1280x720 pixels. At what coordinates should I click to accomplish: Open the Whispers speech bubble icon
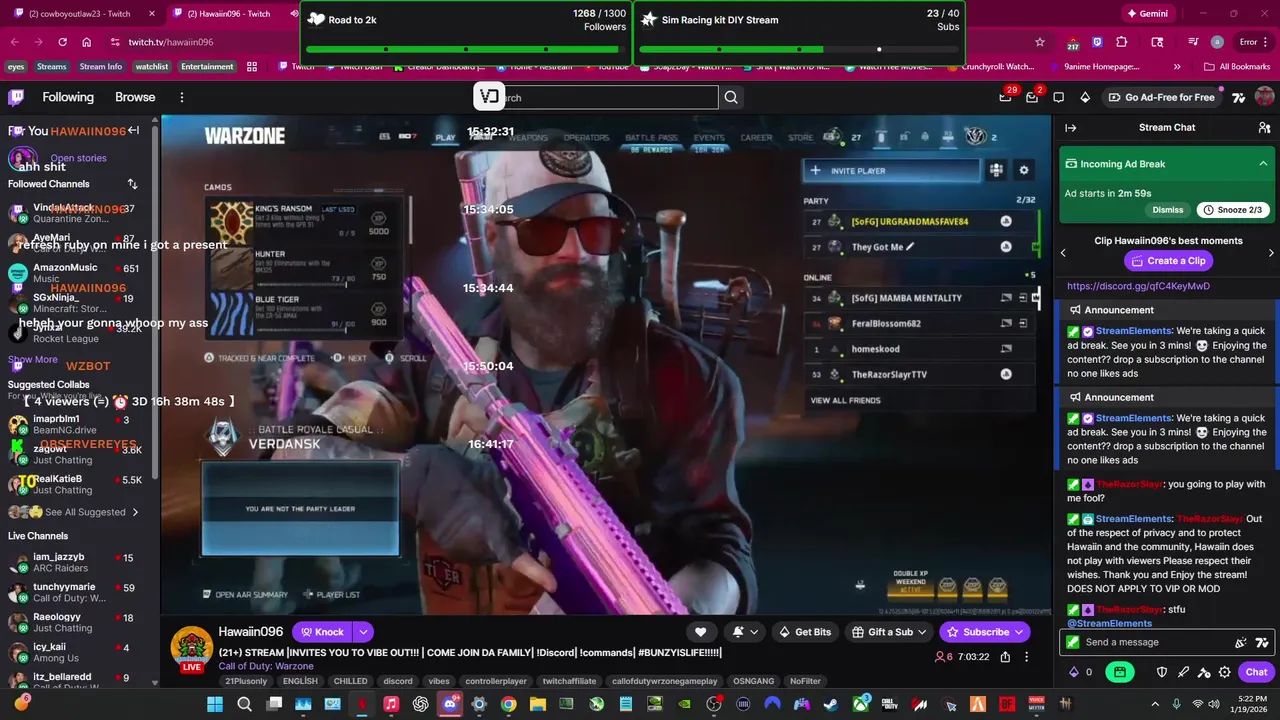(1059, 97)
